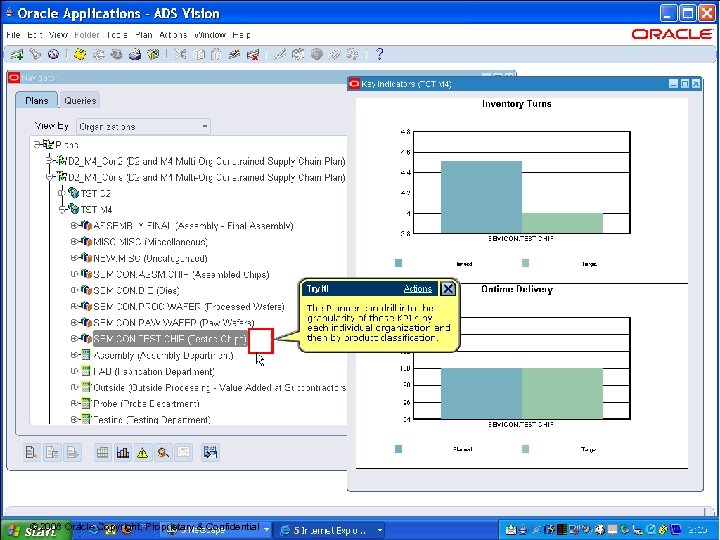720x540 pixels.
Task: Click the magnifier search icon in Navigator
Action: 163,453
